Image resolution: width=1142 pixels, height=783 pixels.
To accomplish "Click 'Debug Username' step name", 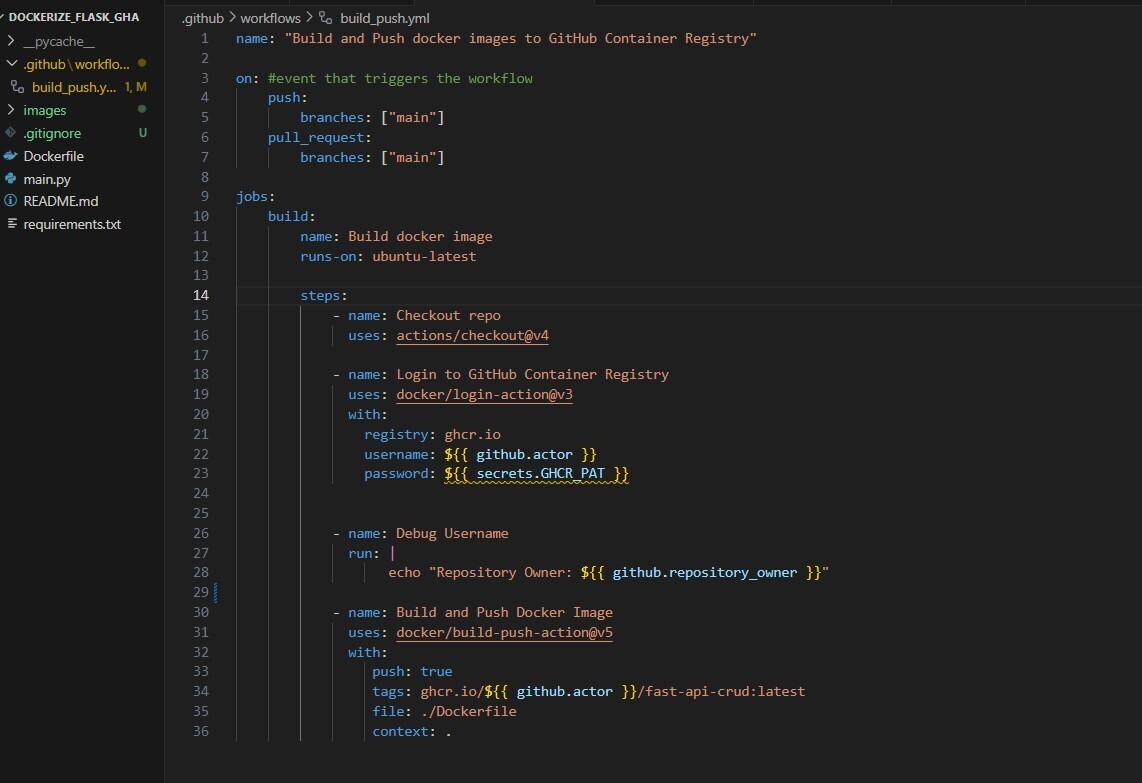I will coord(452,534).
